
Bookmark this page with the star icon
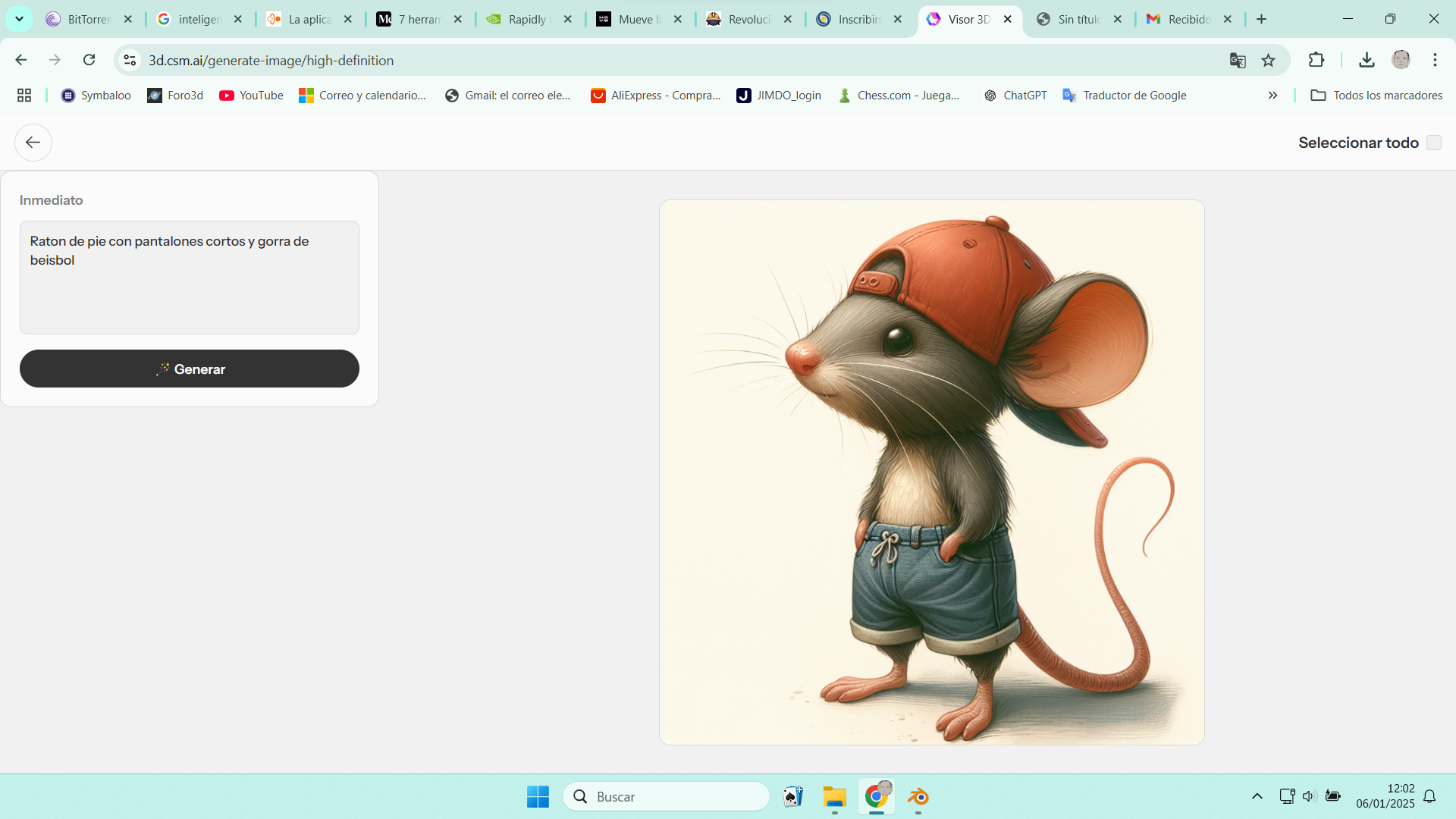click(x=1268, y=61)
